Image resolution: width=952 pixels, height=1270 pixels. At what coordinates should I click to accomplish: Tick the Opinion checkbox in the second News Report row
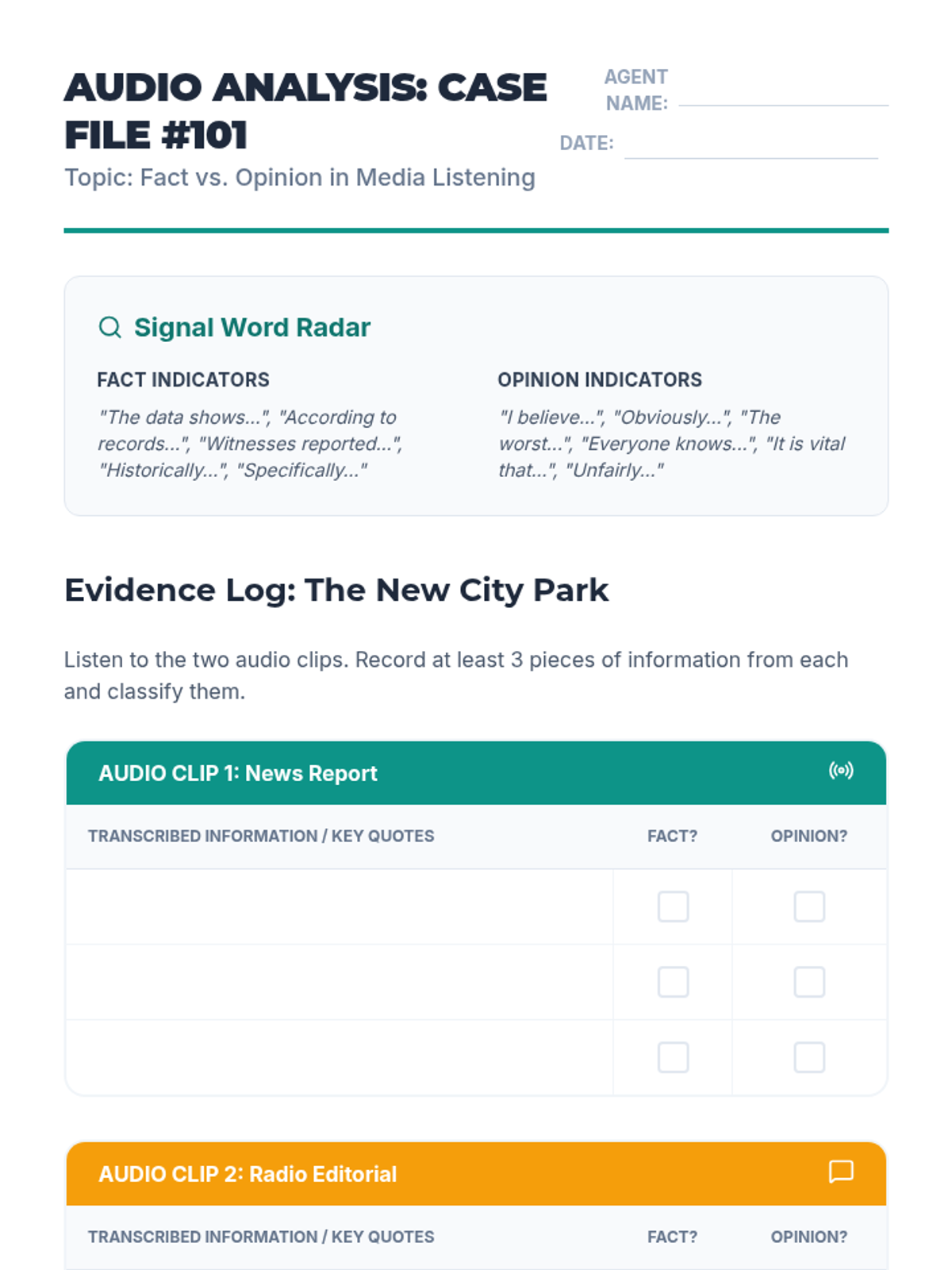point(809,982)
